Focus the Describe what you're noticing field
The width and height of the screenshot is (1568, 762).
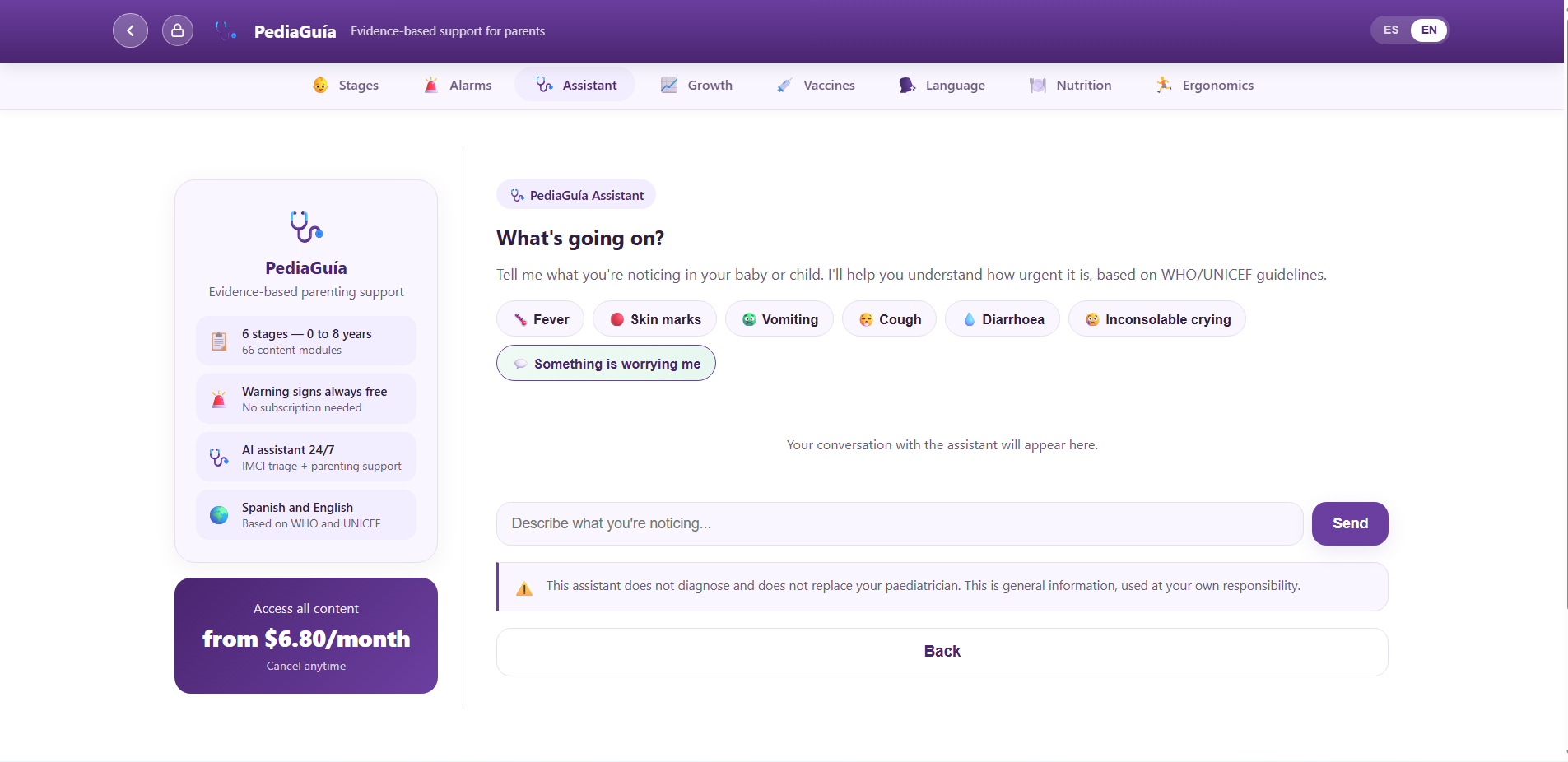(900, 523)
